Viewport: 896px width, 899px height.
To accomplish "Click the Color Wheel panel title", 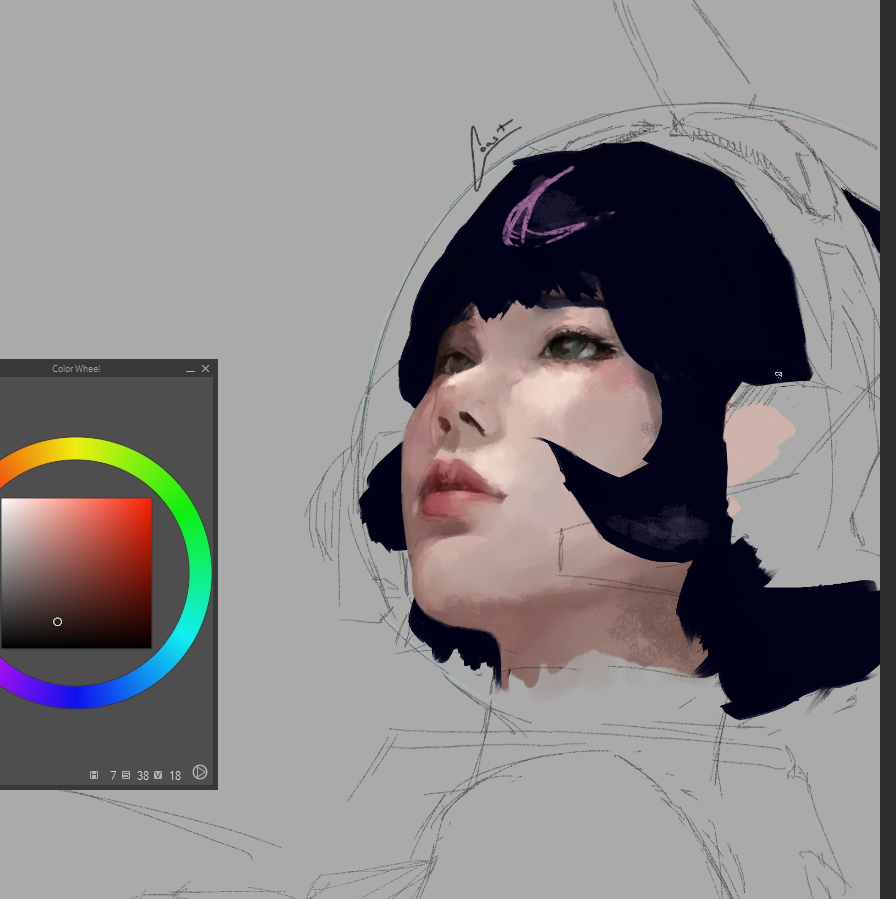I will pyautogui.click(x=76, y=369).
